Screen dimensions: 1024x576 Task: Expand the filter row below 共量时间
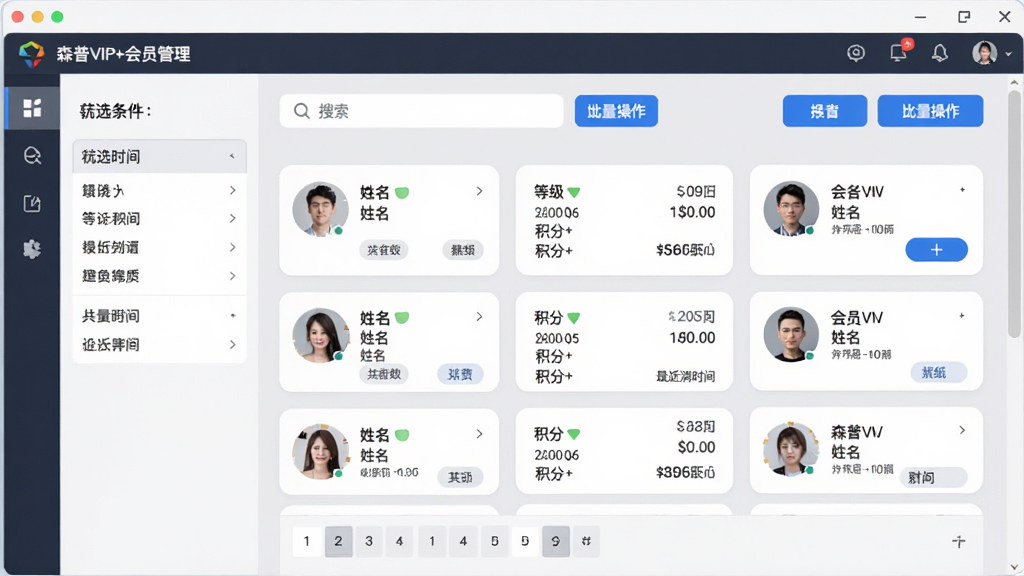(159, 345)
